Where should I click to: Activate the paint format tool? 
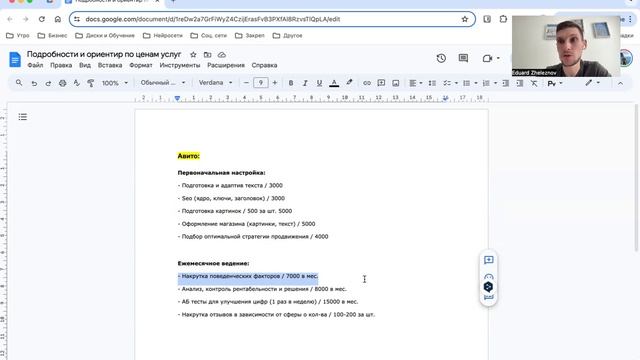pos(91,83)
